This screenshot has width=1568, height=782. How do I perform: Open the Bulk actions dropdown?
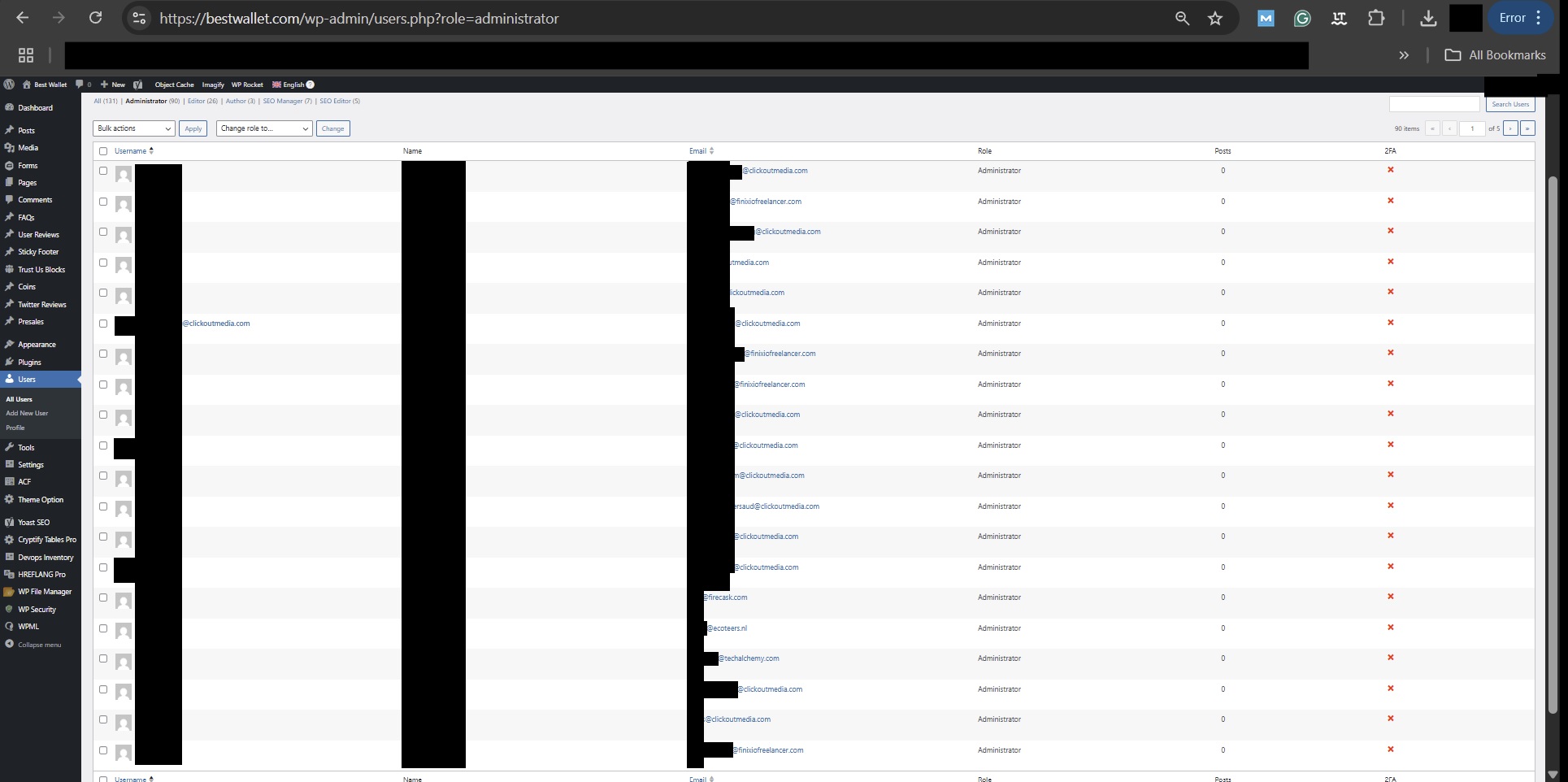point(134,128)
